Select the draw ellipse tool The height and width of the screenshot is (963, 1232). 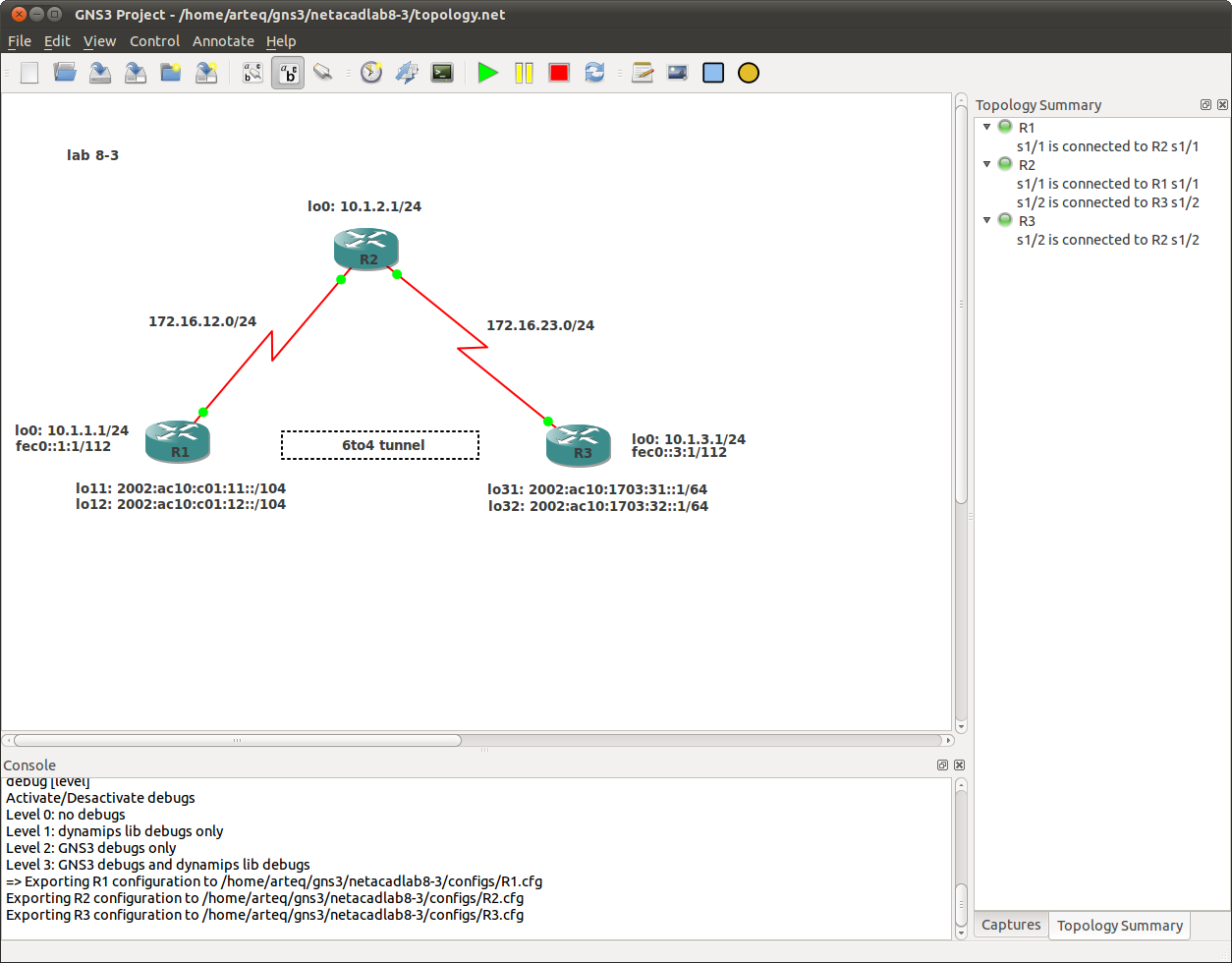(749, 73)
